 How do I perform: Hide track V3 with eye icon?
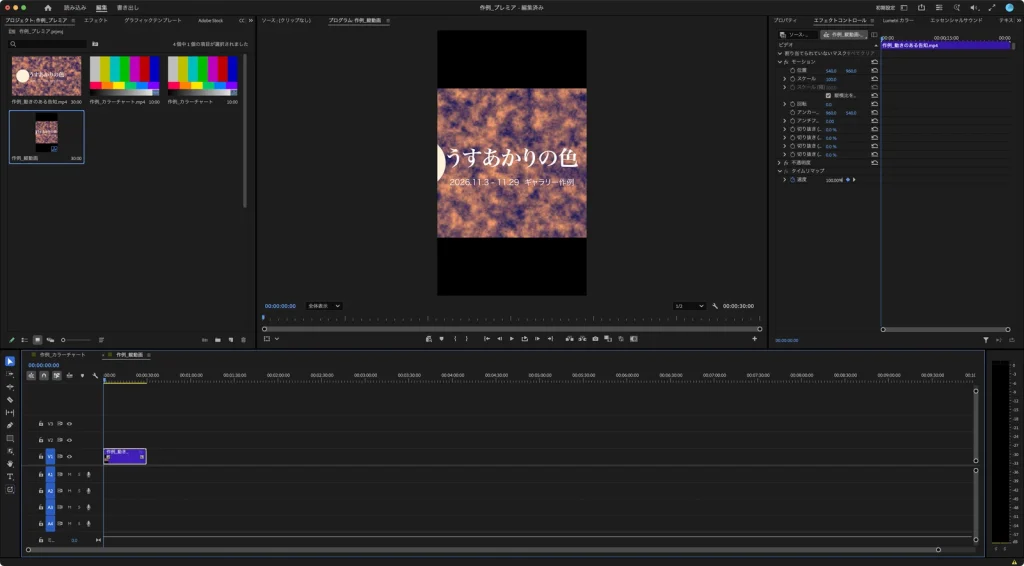69,424
